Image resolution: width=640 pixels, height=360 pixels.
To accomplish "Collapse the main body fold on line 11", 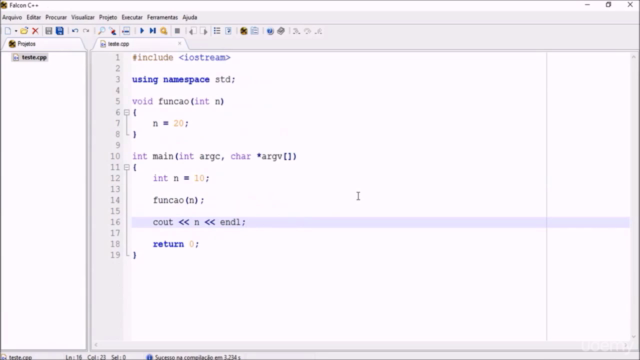I will (x=127, y=167).
